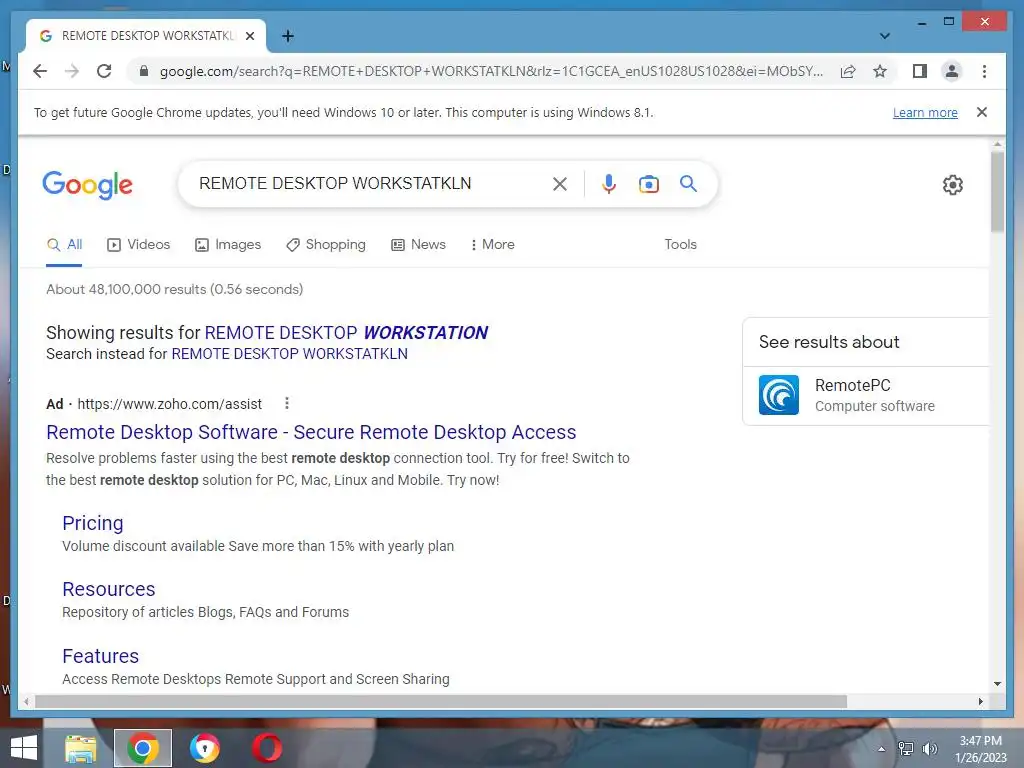Click the horizontal scrollbar thumb
The height and width of the screenshot is (768, 1024).
441,701
